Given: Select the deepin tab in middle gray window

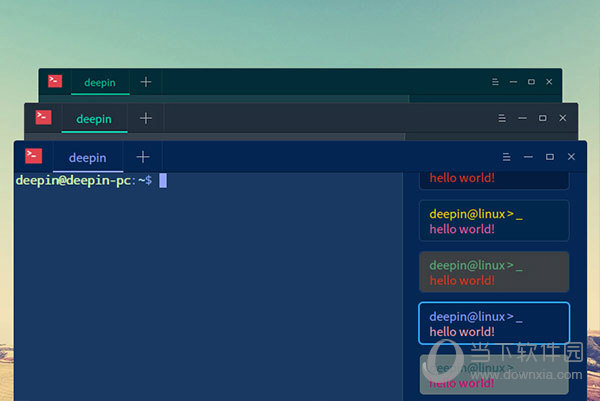Looking at the screenshot, I should (x=94, y=119).
